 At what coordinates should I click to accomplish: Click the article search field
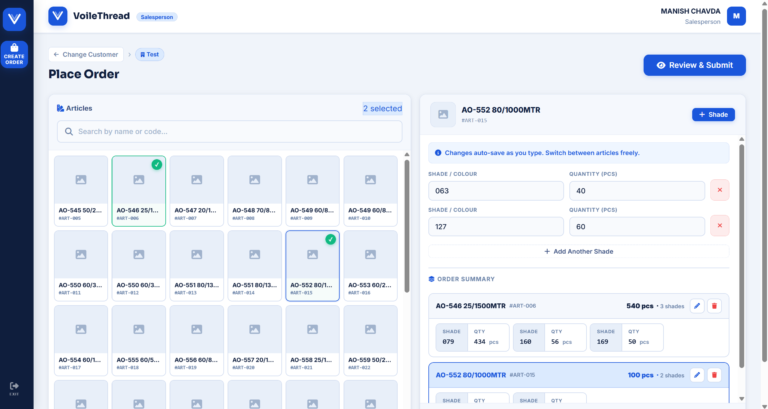tap(229, 131)
